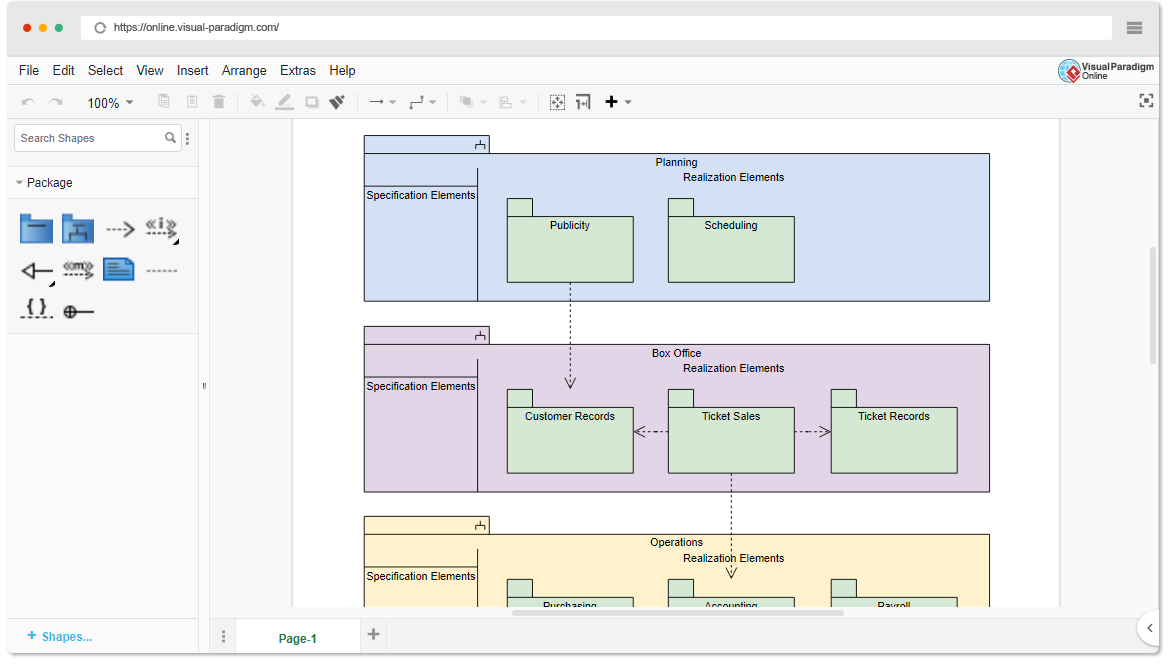Click the undo arrow in the toolbar
Image resolution: width=1170 pixels, height=665 pixels.
coord(28,101)
